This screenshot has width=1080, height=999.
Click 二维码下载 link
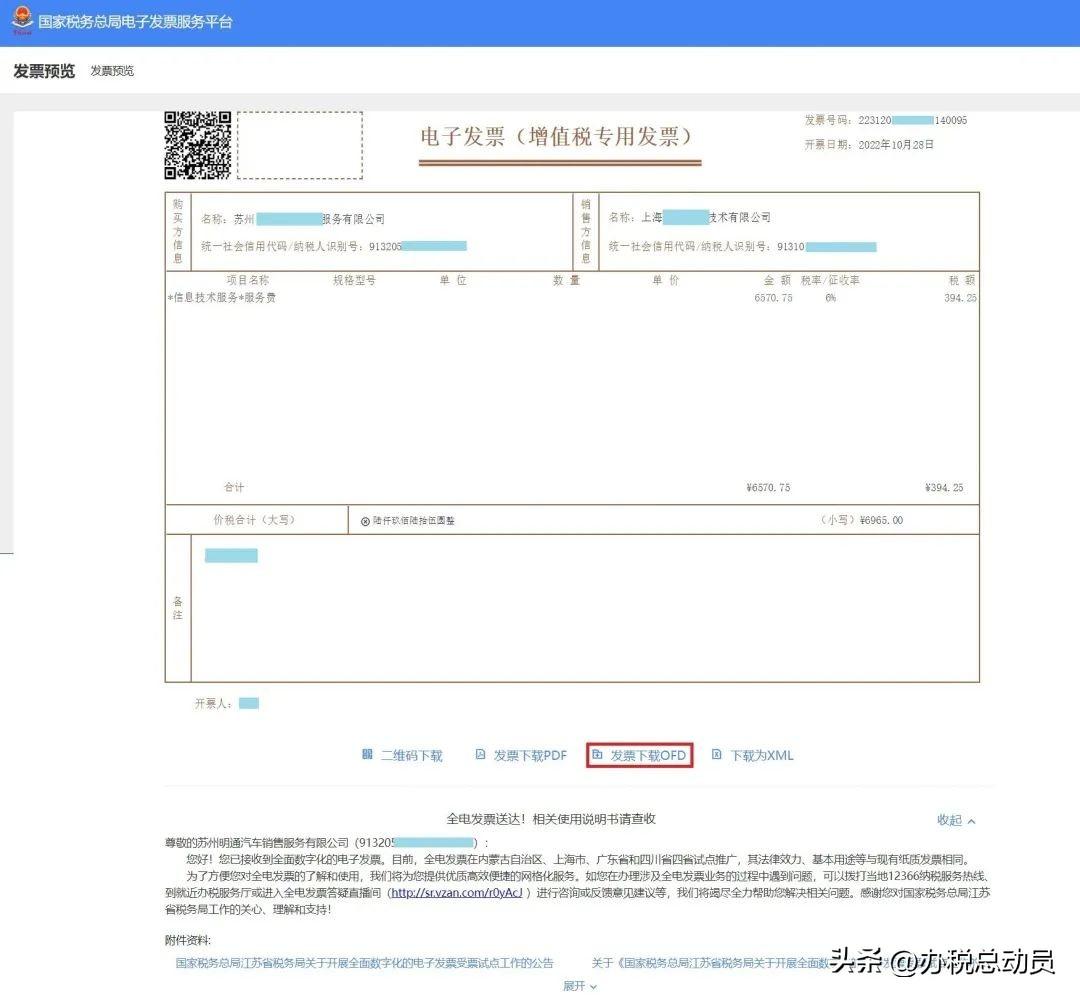pos(411,756)
